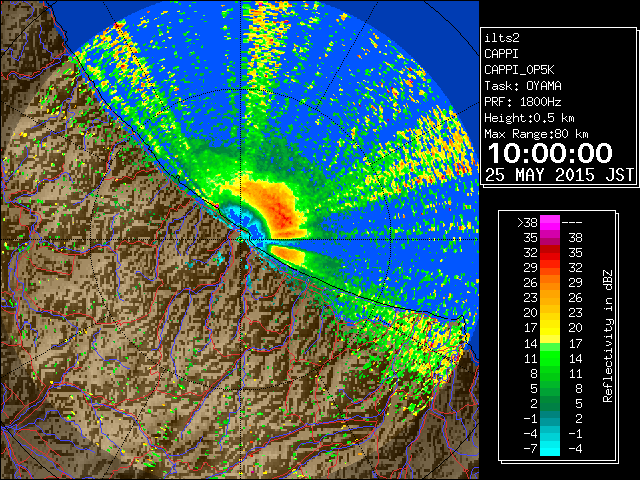Pick the bright green 11–14 dBZ legend swatch
640x480 pixels.
[x=550, y=358]
